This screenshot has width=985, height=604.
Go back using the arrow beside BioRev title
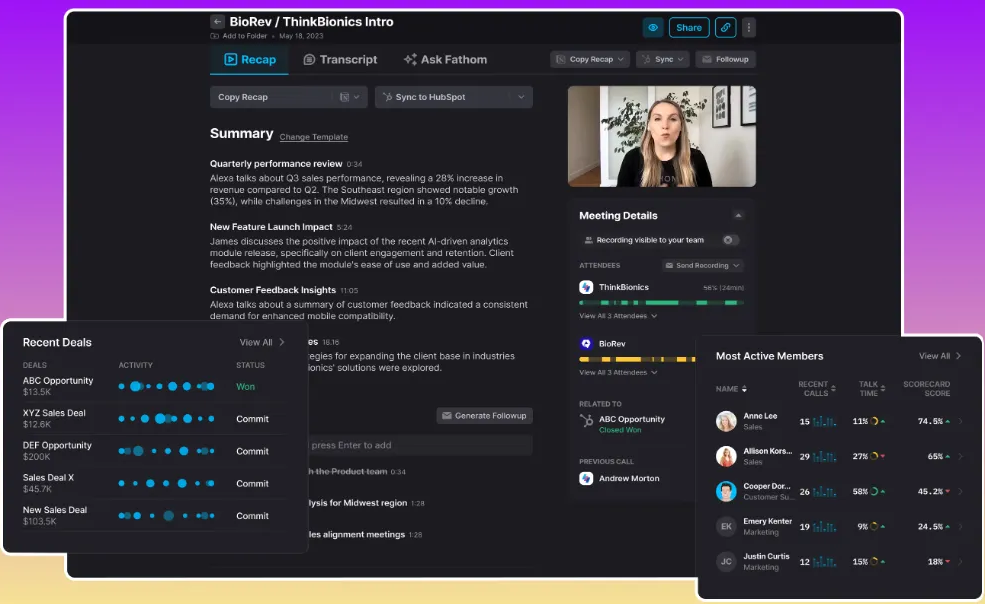pos(217,21)
